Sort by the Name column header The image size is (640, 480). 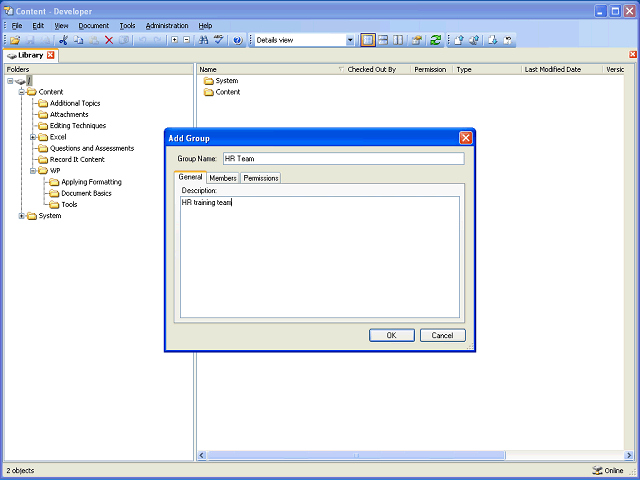point(271,69)
